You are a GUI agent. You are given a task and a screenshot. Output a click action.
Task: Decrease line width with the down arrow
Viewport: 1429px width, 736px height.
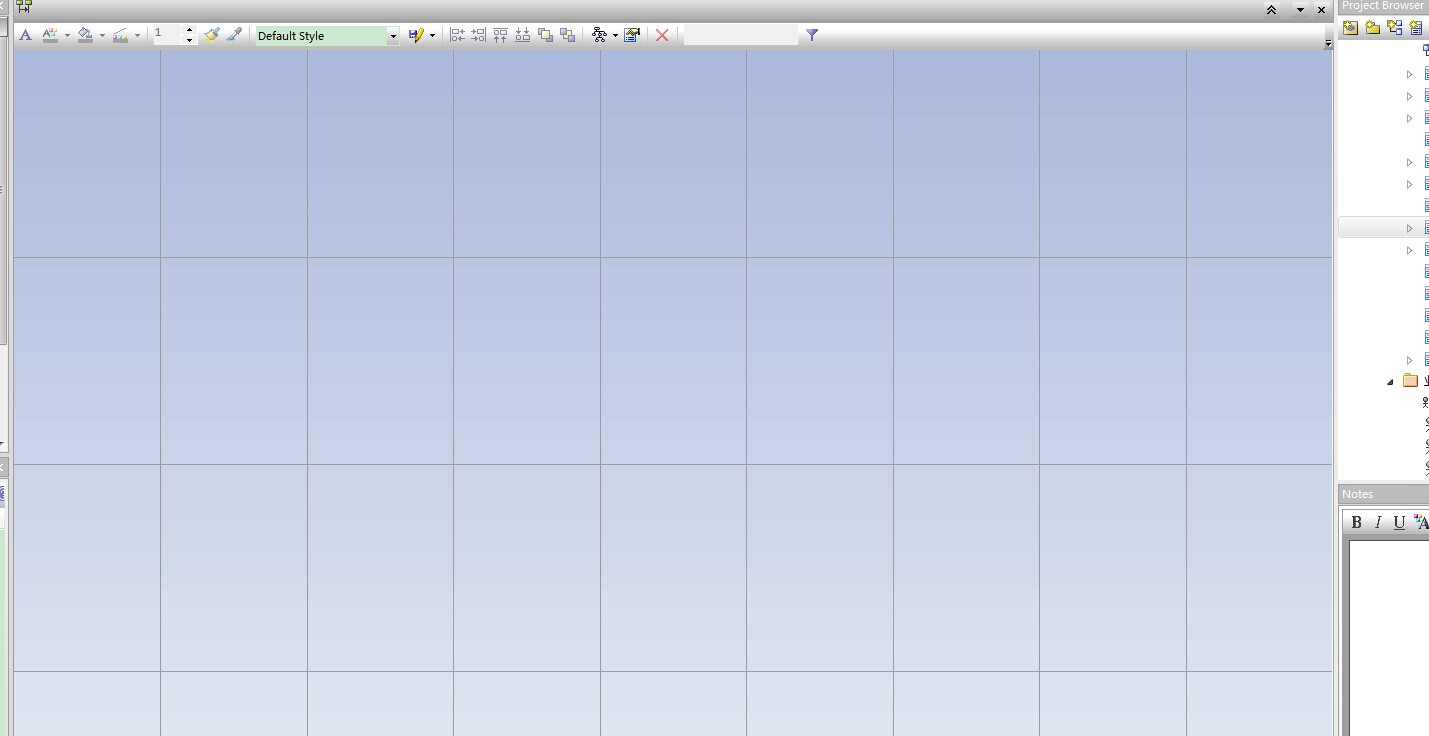pyautogui.click(x=190, y=40)
